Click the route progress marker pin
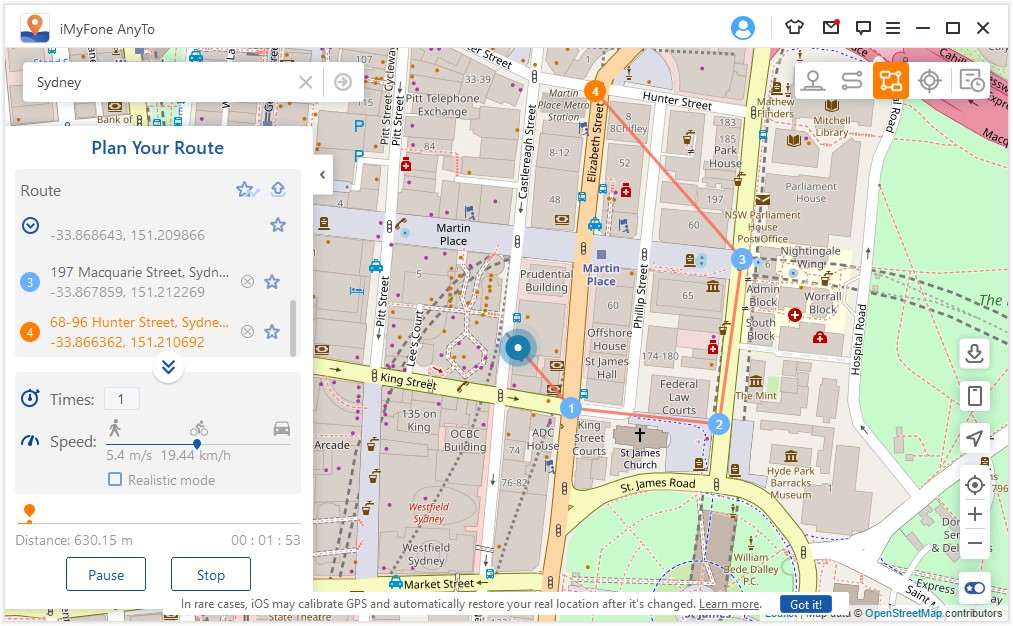Screen dimensions: 1013x626 click(29, 513)
